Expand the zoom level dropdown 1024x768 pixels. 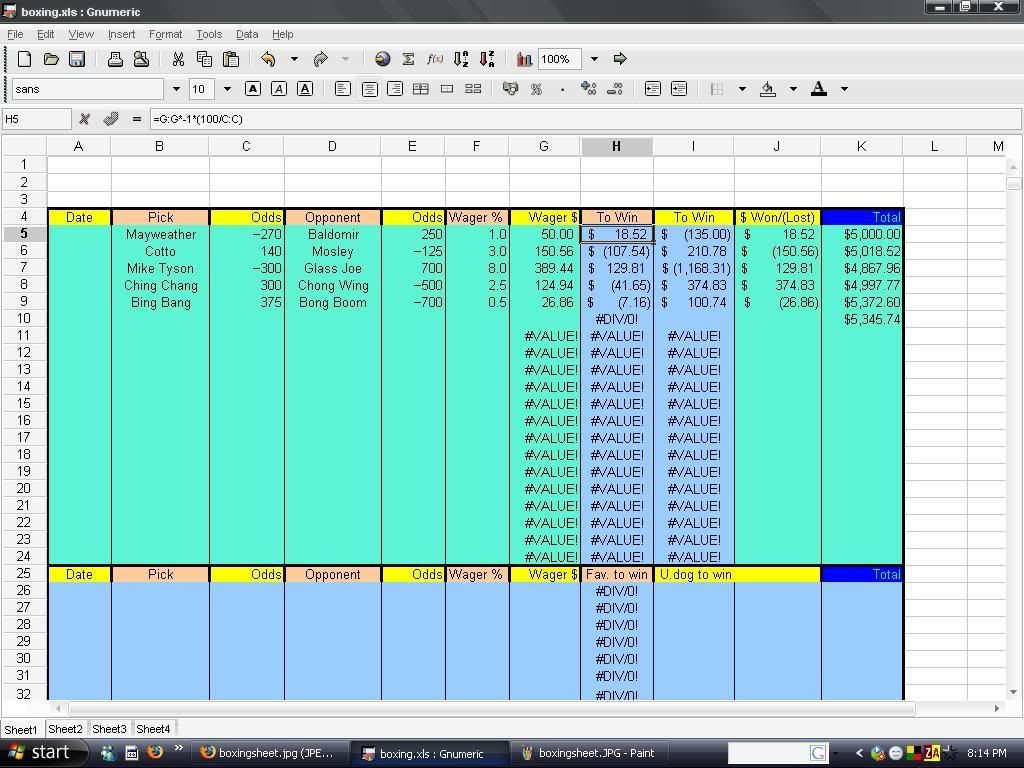click(593, 58)
